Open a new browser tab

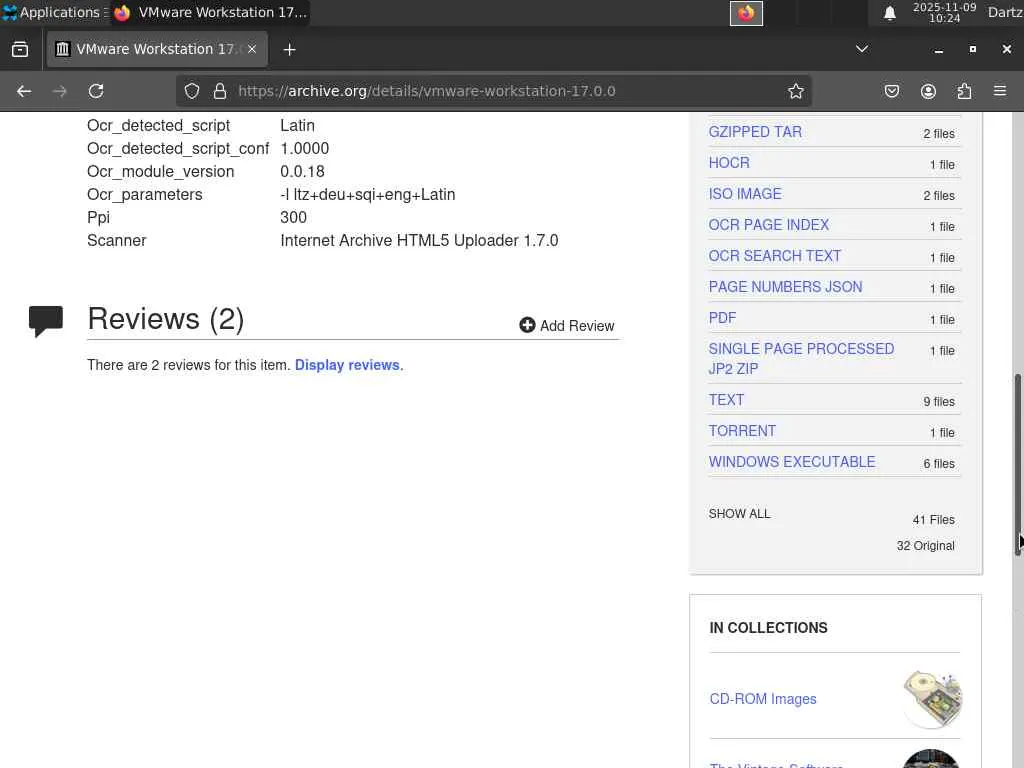[x=289, y=50]
